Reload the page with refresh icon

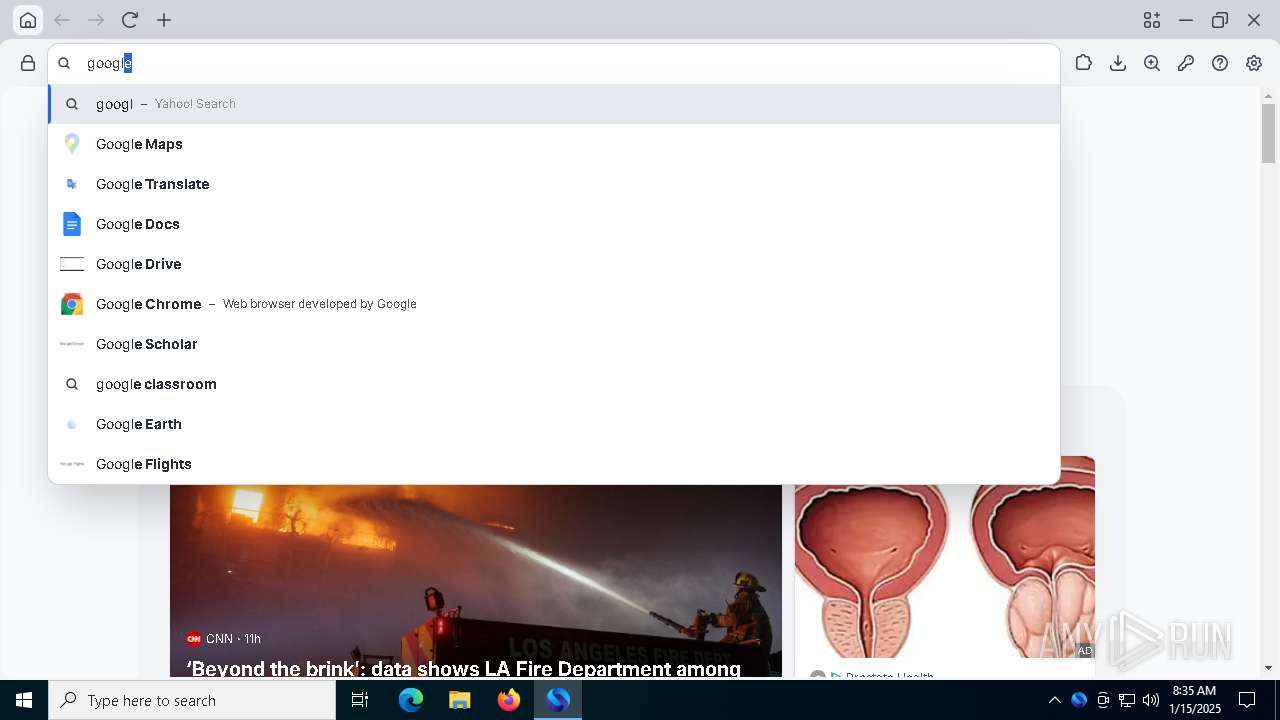[130, 20]
